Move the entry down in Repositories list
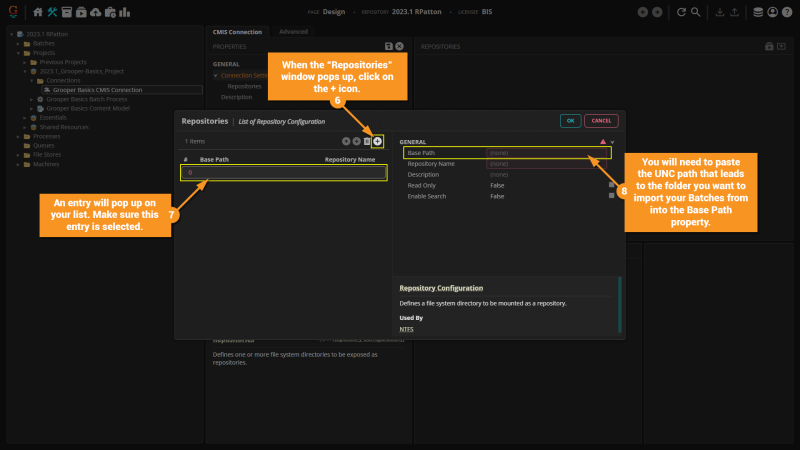The height and width of the screenshot is (450, 800). (357, 141)
